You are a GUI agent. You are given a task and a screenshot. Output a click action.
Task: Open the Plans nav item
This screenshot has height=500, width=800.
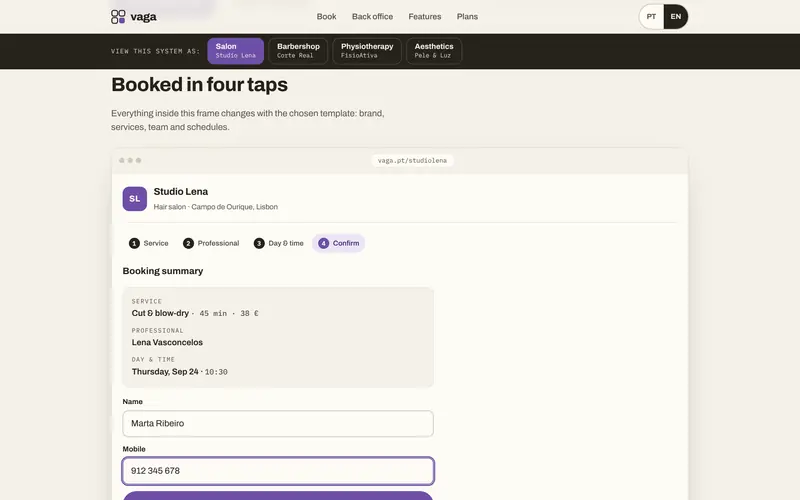[467, 17]
